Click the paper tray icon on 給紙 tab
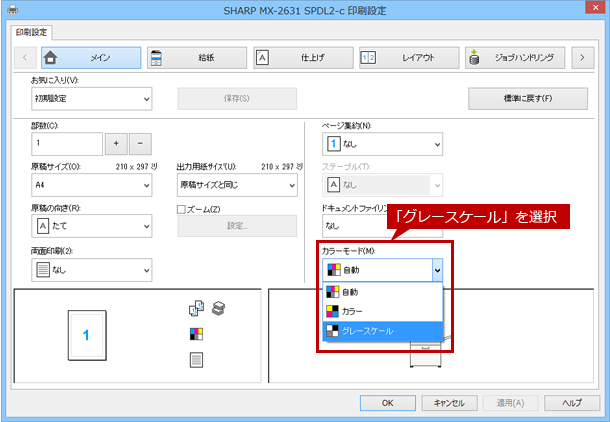 [x=156, y=58]
